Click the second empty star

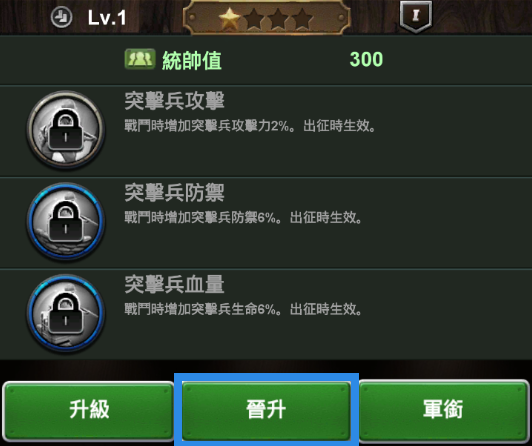pos(254,19)
